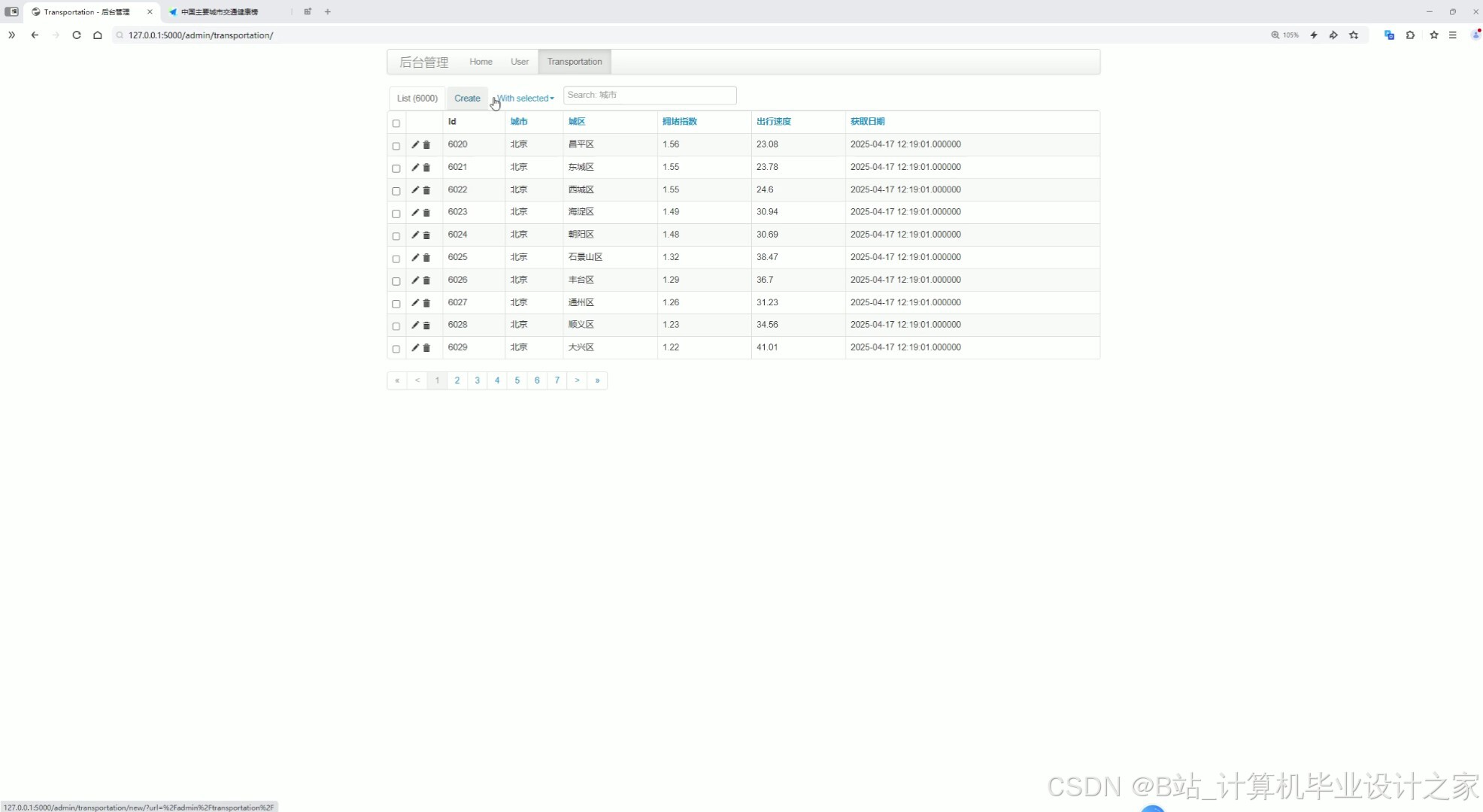Jump to the last page with »
The width and height of the screenshot is (1483, 812).
pos(597,380)
